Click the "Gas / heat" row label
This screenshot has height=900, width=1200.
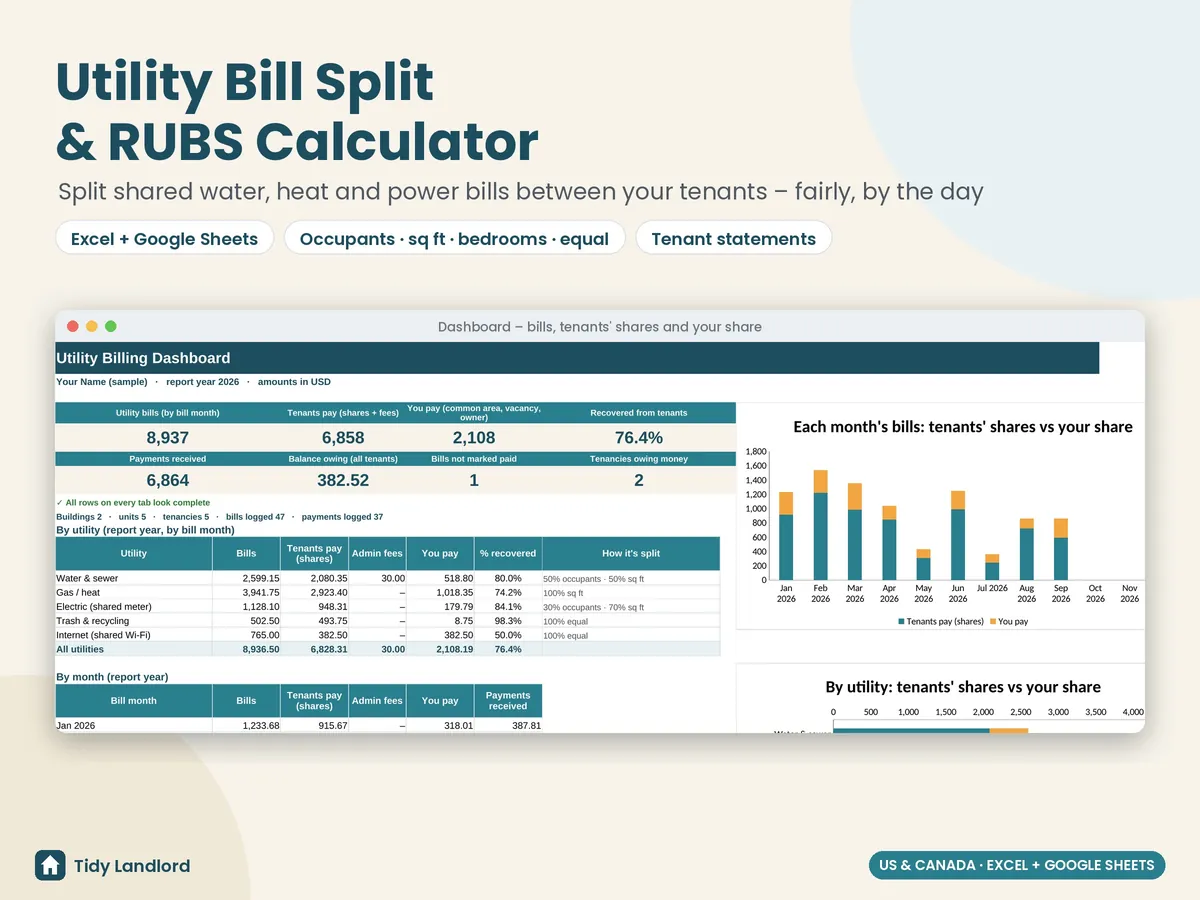[79, 593]
